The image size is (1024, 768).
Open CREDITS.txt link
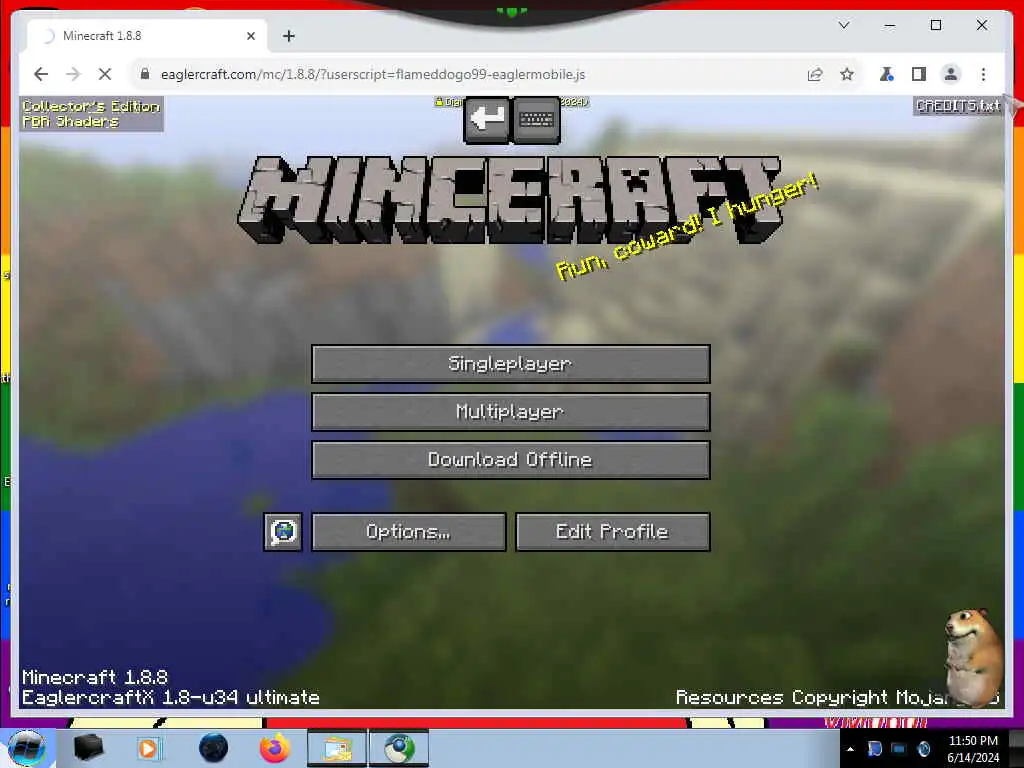pyautogui.click(x=958, y=106)
